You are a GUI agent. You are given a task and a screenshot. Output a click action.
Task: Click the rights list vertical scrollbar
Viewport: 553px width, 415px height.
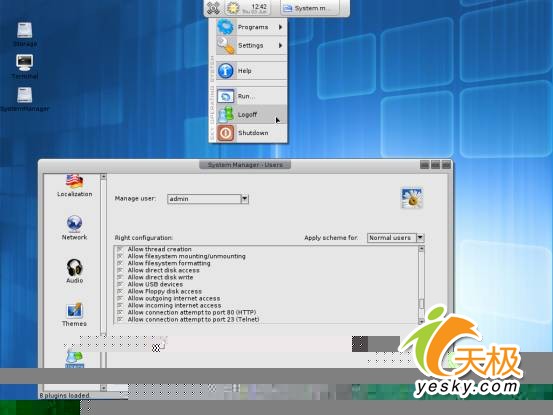tap(421, 285)
